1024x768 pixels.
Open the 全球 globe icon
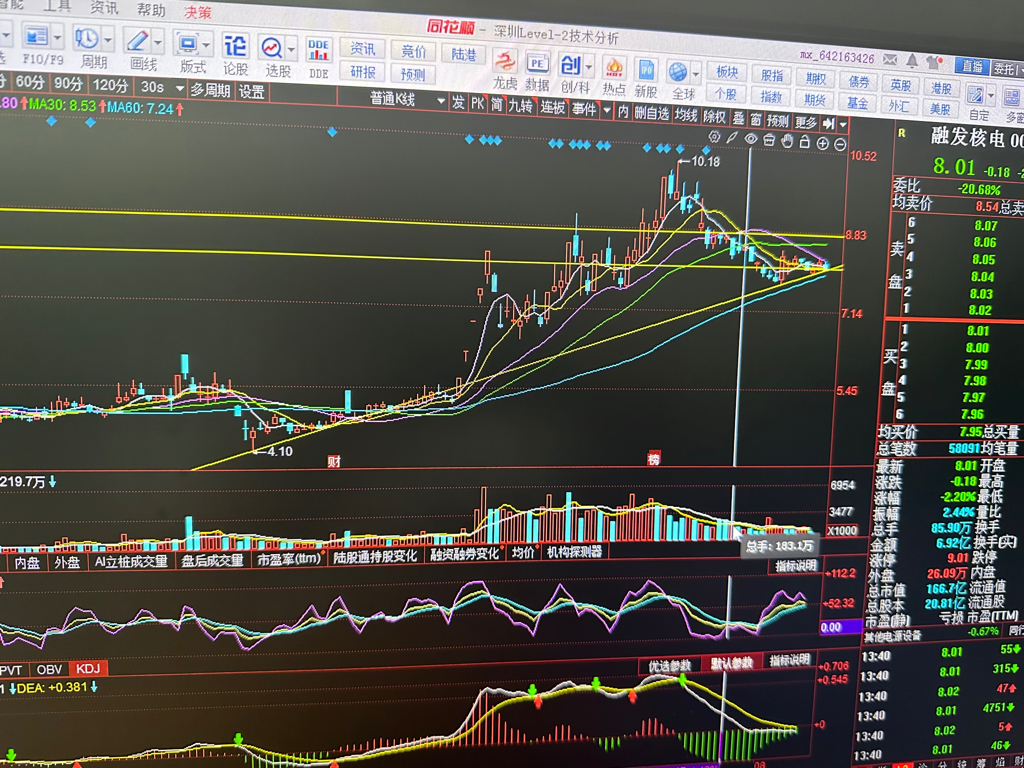coord(678,71)
